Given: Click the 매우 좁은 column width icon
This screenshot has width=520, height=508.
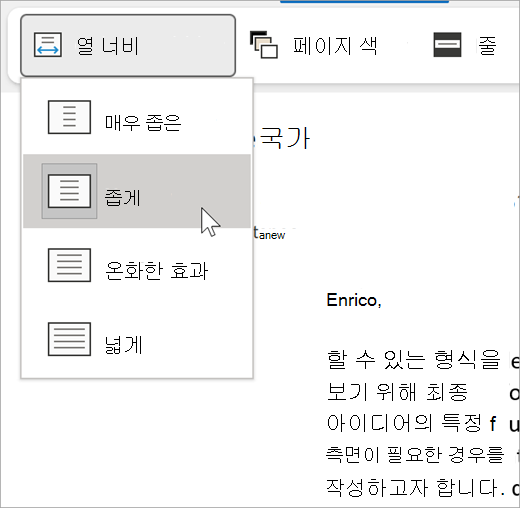Looking at the screenshot, I should click(x=69, y=117).
